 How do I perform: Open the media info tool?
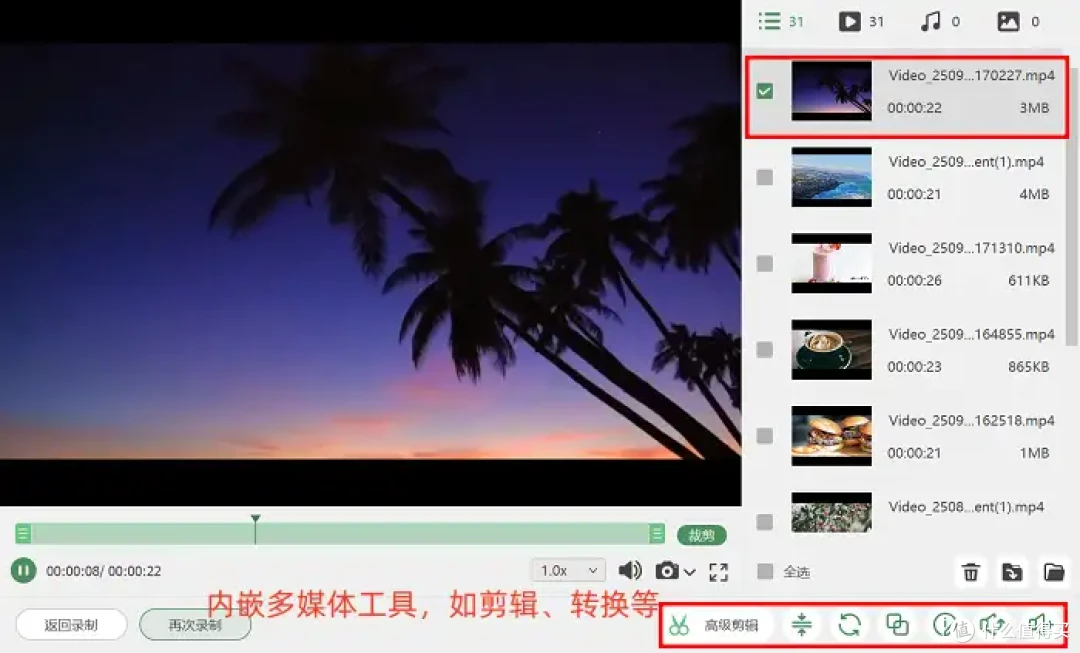[944, 625]
